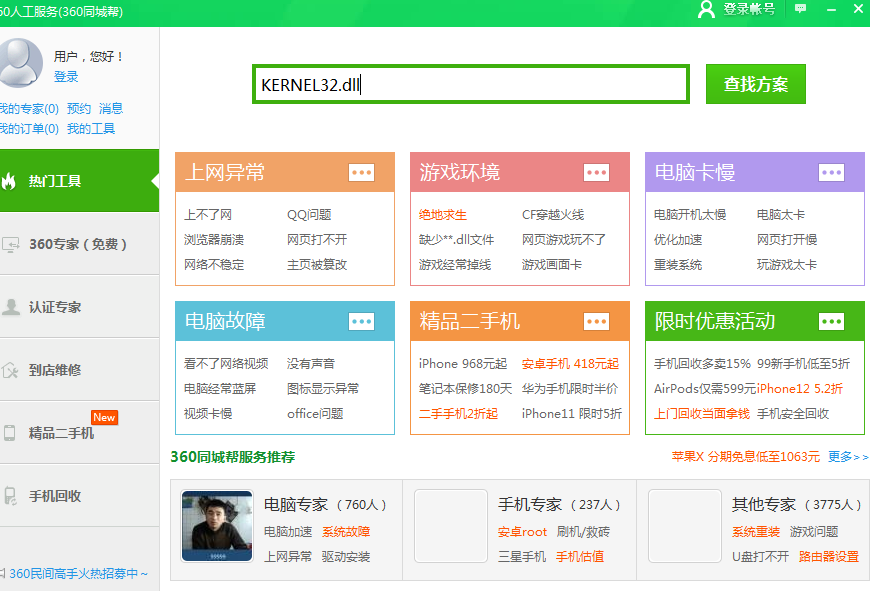This screenshot has height=591, width=870.
Task: Click the person icon beside 认证专家
Action: click(11, 307)
